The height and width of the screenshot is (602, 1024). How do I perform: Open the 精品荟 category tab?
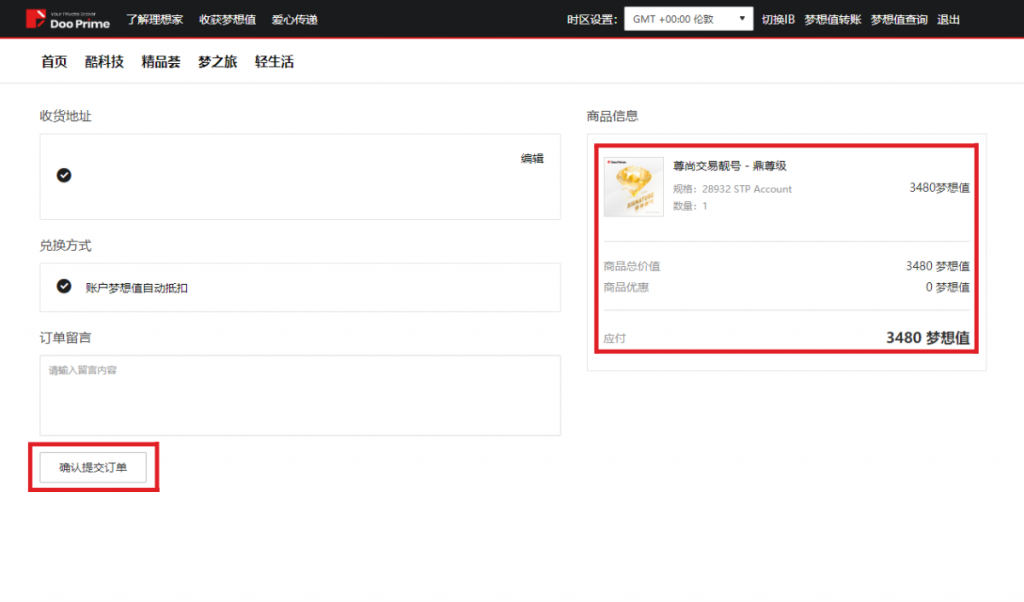pyautogui.click(x=161, y=62)
